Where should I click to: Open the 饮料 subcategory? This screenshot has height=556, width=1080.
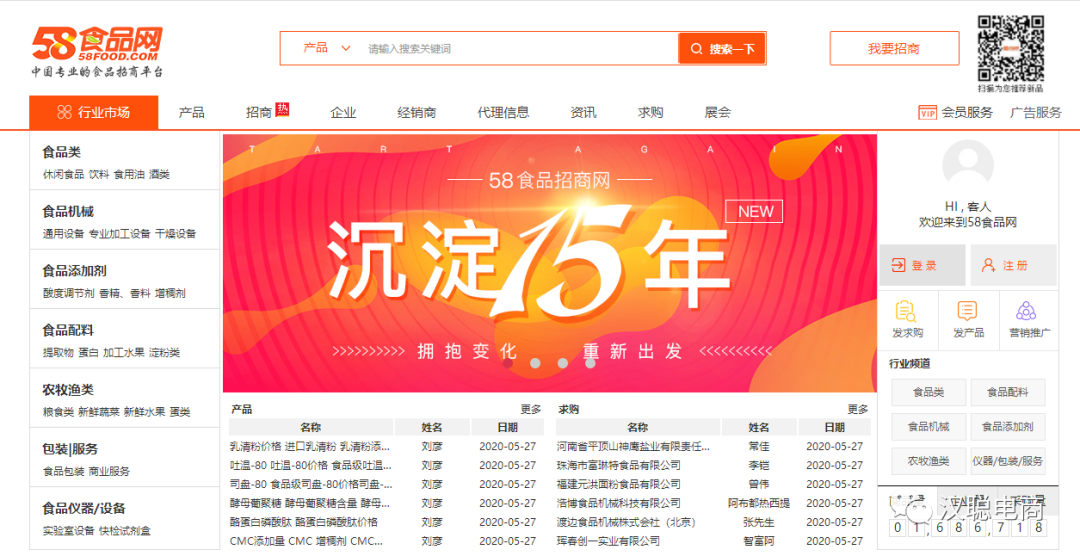(x=98, y=174)
